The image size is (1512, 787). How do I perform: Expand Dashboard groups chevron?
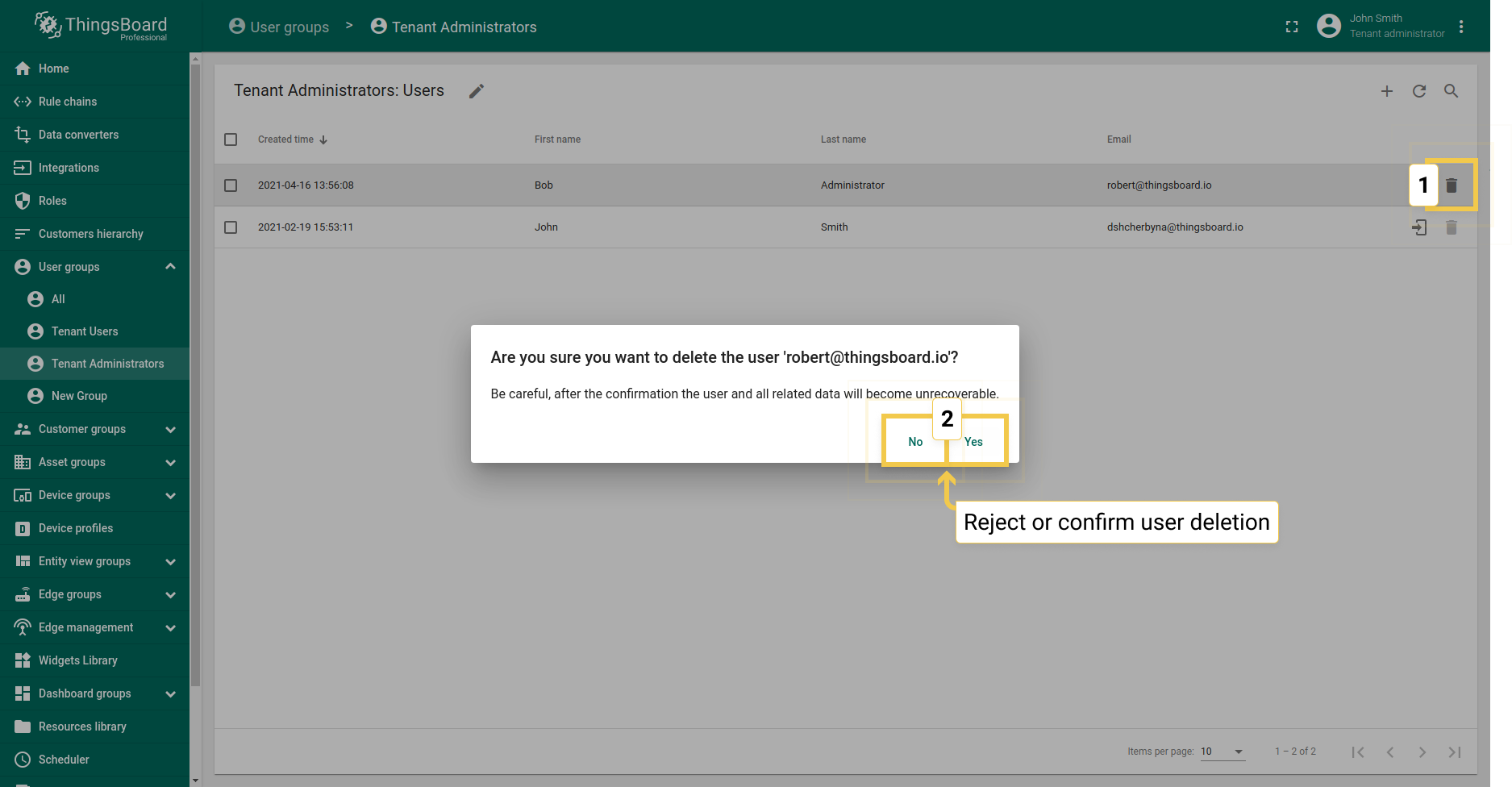[170, 694]
